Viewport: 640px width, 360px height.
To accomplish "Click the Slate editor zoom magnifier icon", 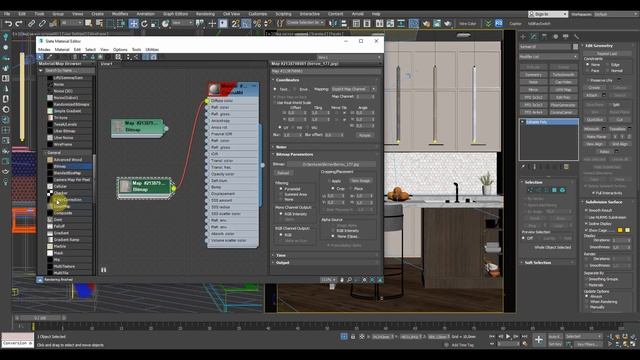I will pyautogui.click(x=349, y=280).
